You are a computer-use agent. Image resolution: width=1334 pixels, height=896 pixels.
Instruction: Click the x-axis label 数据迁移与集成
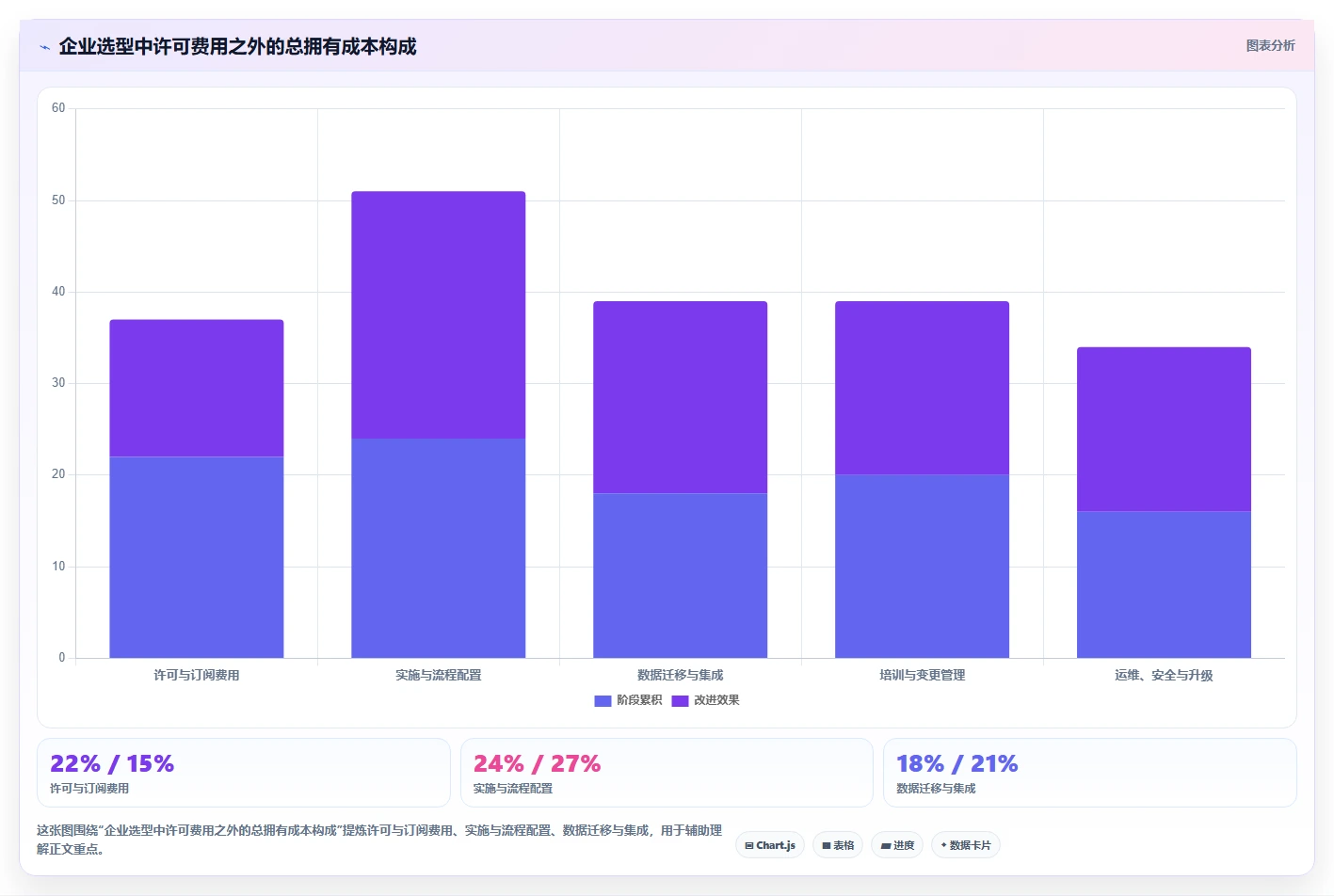coord(681,675)
